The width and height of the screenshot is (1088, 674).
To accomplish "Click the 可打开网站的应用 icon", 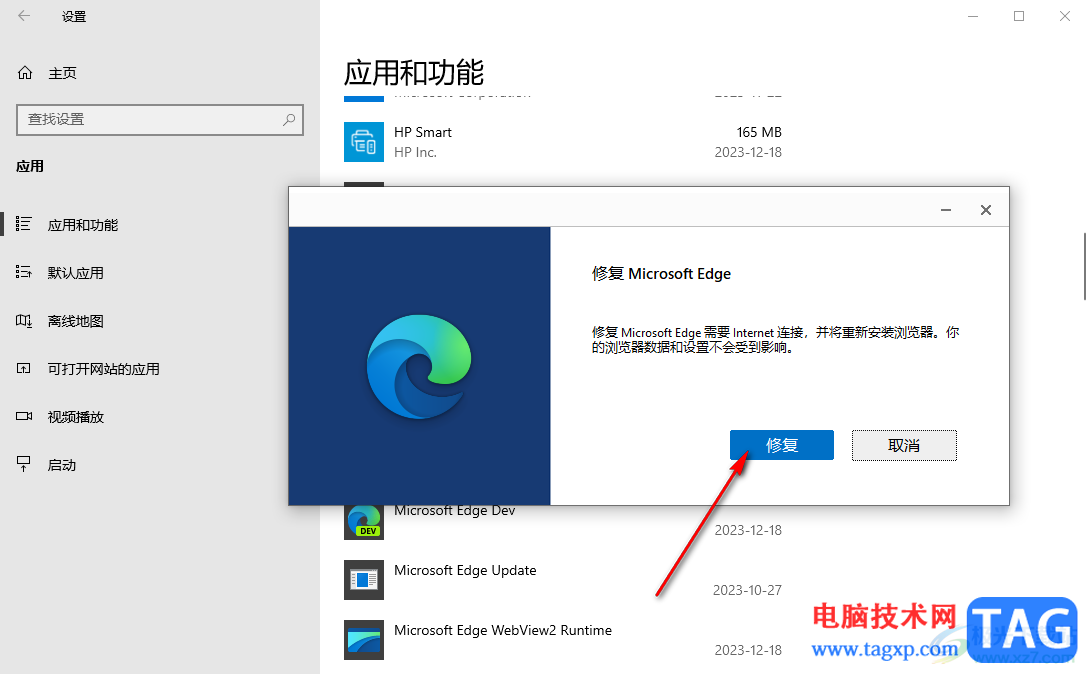I will (24, 369).
